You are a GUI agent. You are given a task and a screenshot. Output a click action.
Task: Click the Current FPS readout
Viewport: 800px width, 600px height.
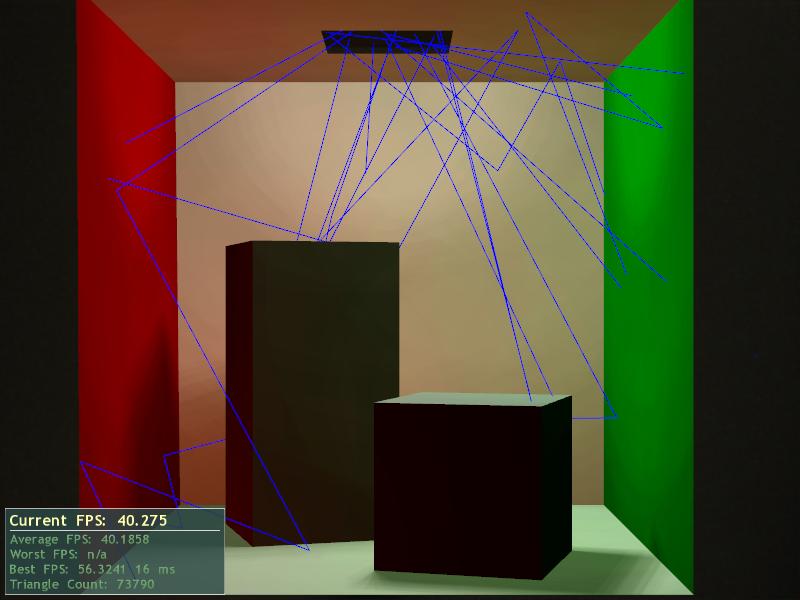tap(88, 520)
